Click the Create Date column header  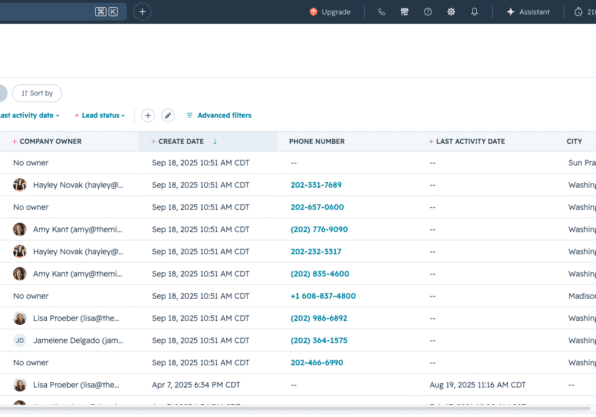point(181,141)
